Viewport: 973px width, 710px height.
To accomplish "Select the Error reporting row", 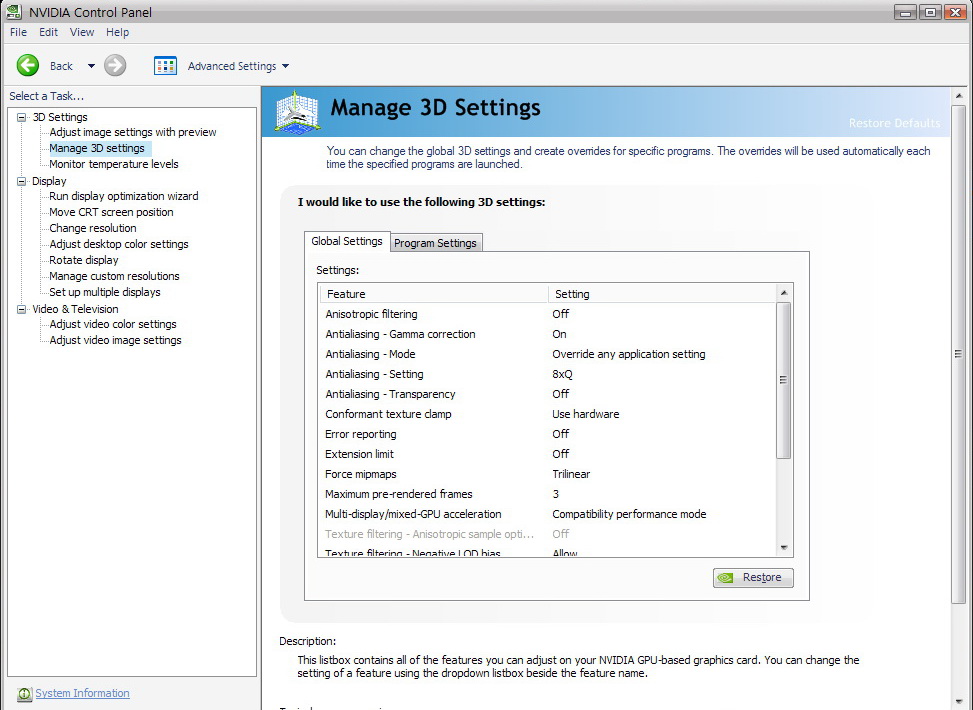I will (x=547, y=434).
